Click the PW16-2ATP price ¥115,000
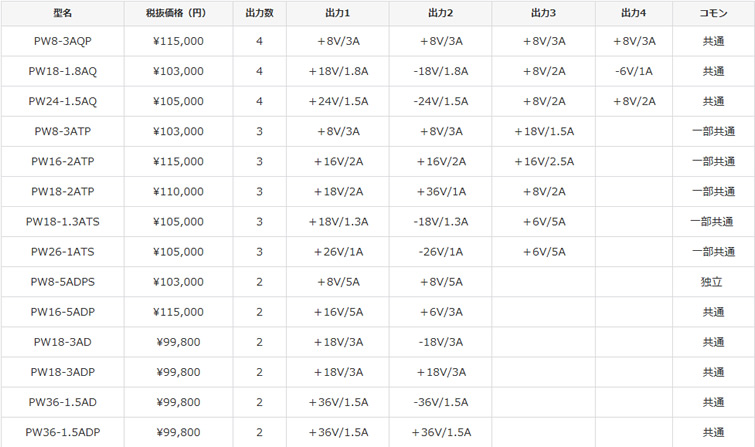Image resolution: width=755 pixels, height=447 pixels. coord(178,162)
